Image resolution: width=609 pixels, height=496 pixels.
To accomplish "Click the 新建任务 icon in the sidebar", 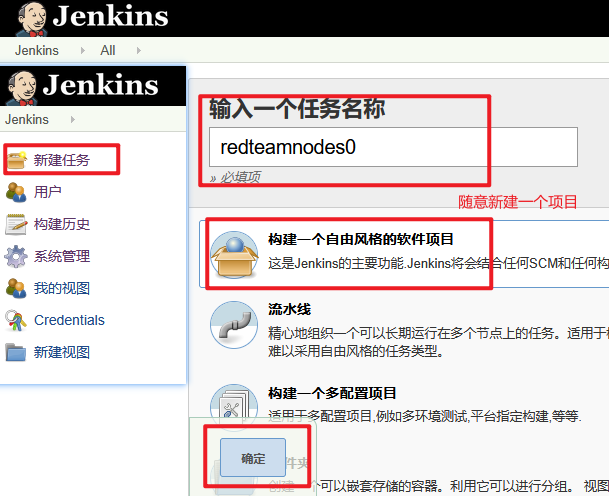I will (x=17, y=160).
